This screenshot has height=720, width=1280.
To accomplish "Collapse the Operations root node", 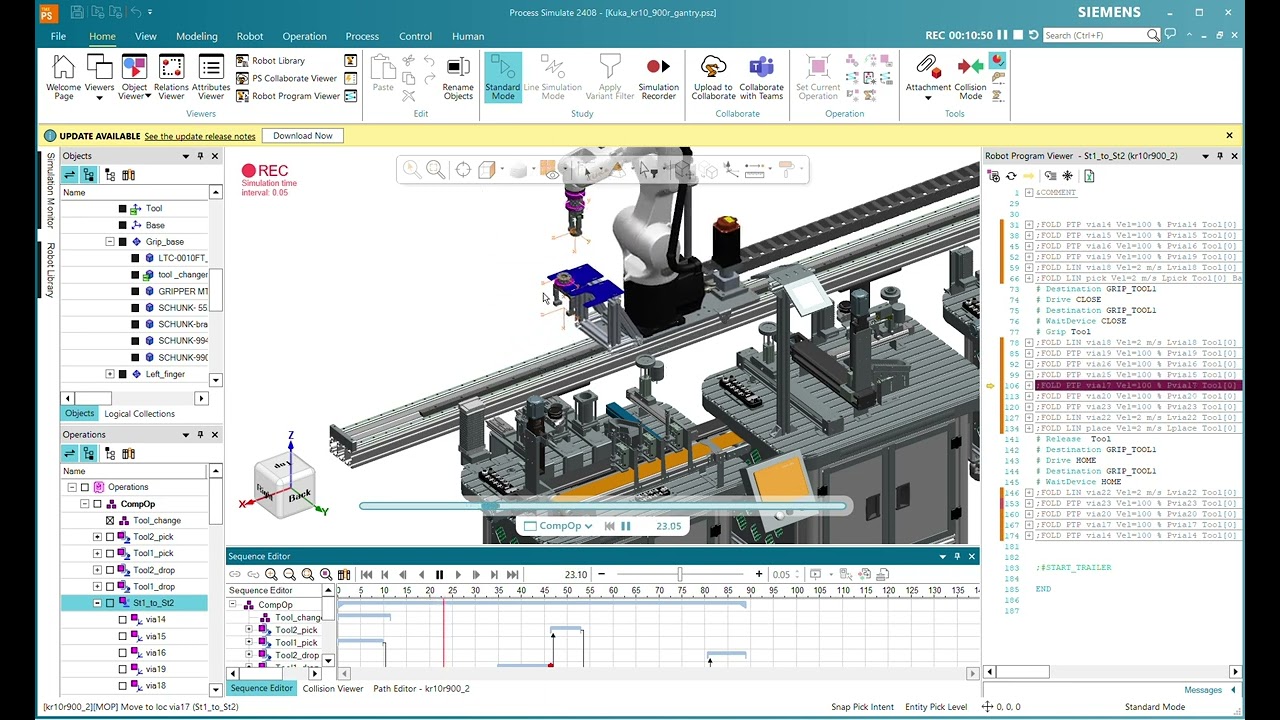I will point(72,487).
